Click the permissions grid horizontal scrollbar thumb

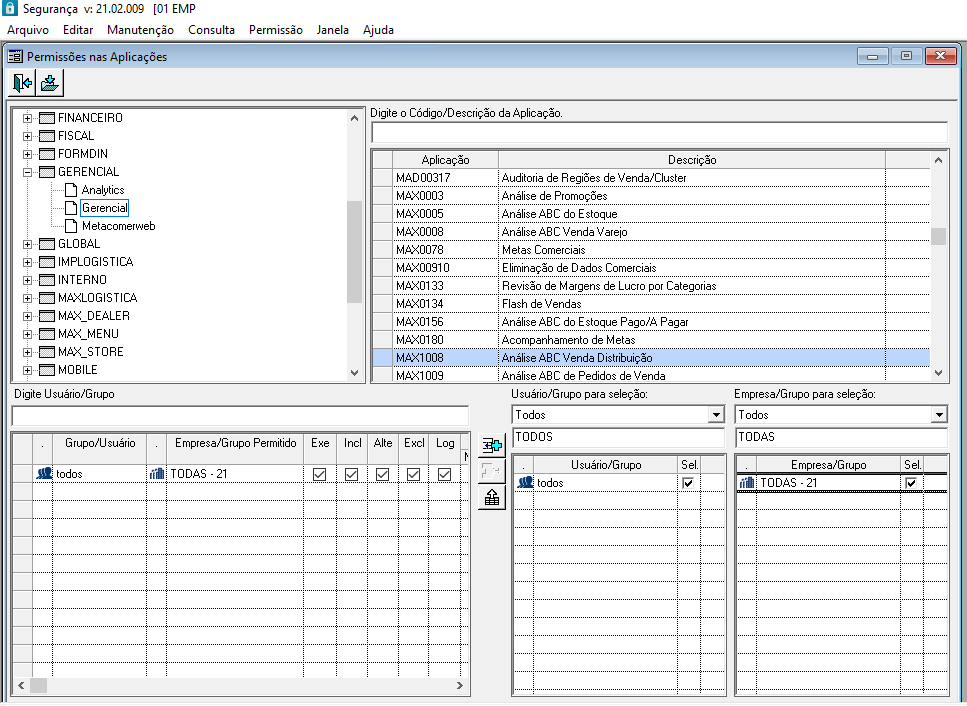pyautogui.click(x=38, y=685)
